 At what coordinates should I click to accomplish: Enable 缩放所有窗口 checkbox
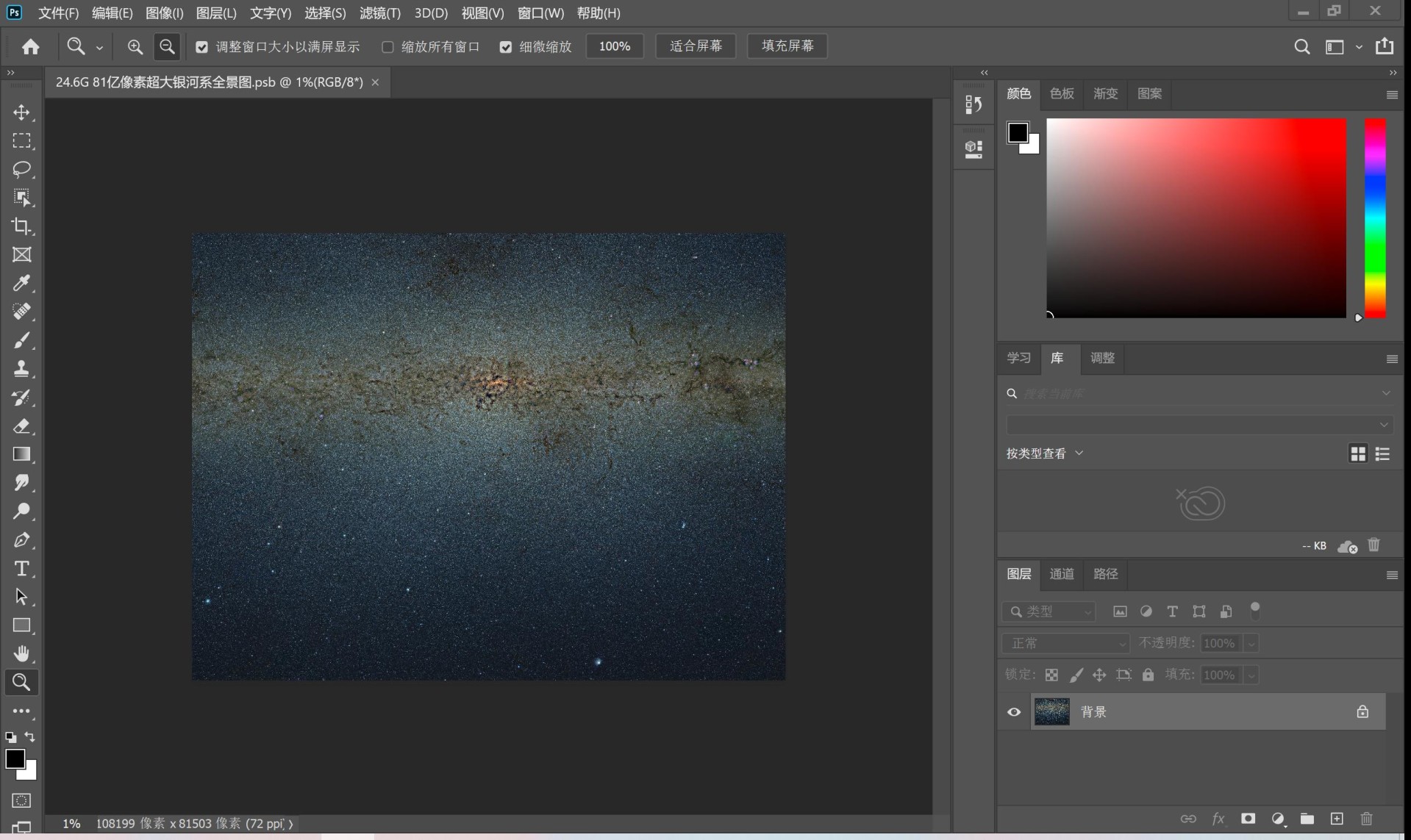[387, 47]
